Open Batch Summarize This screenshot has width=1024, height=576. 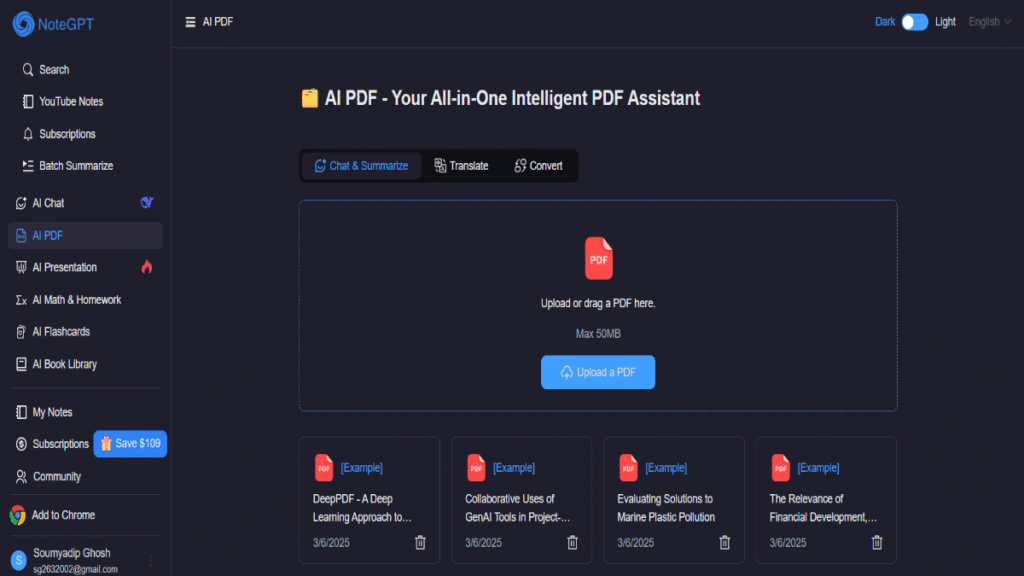(68, 166)
